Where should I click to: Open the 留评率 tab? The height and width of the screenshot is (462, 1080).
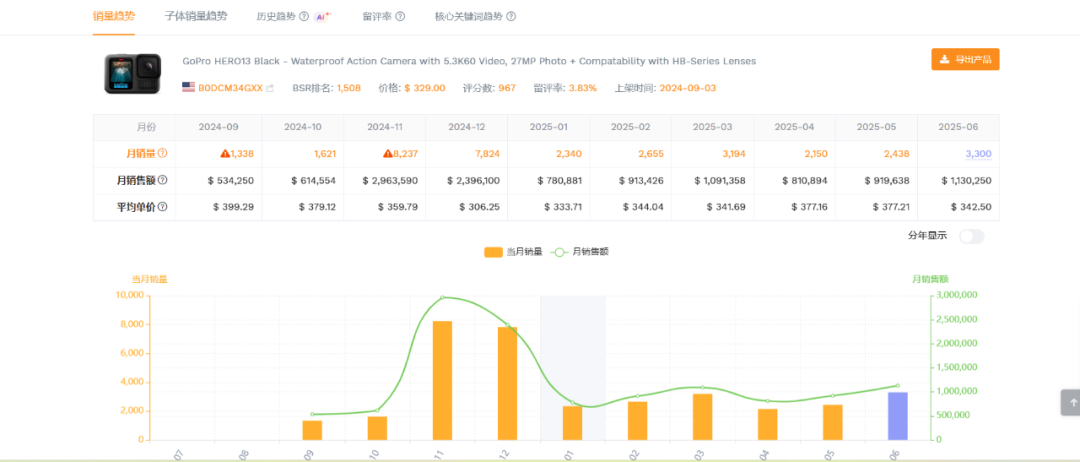click(x=377, y=16)
